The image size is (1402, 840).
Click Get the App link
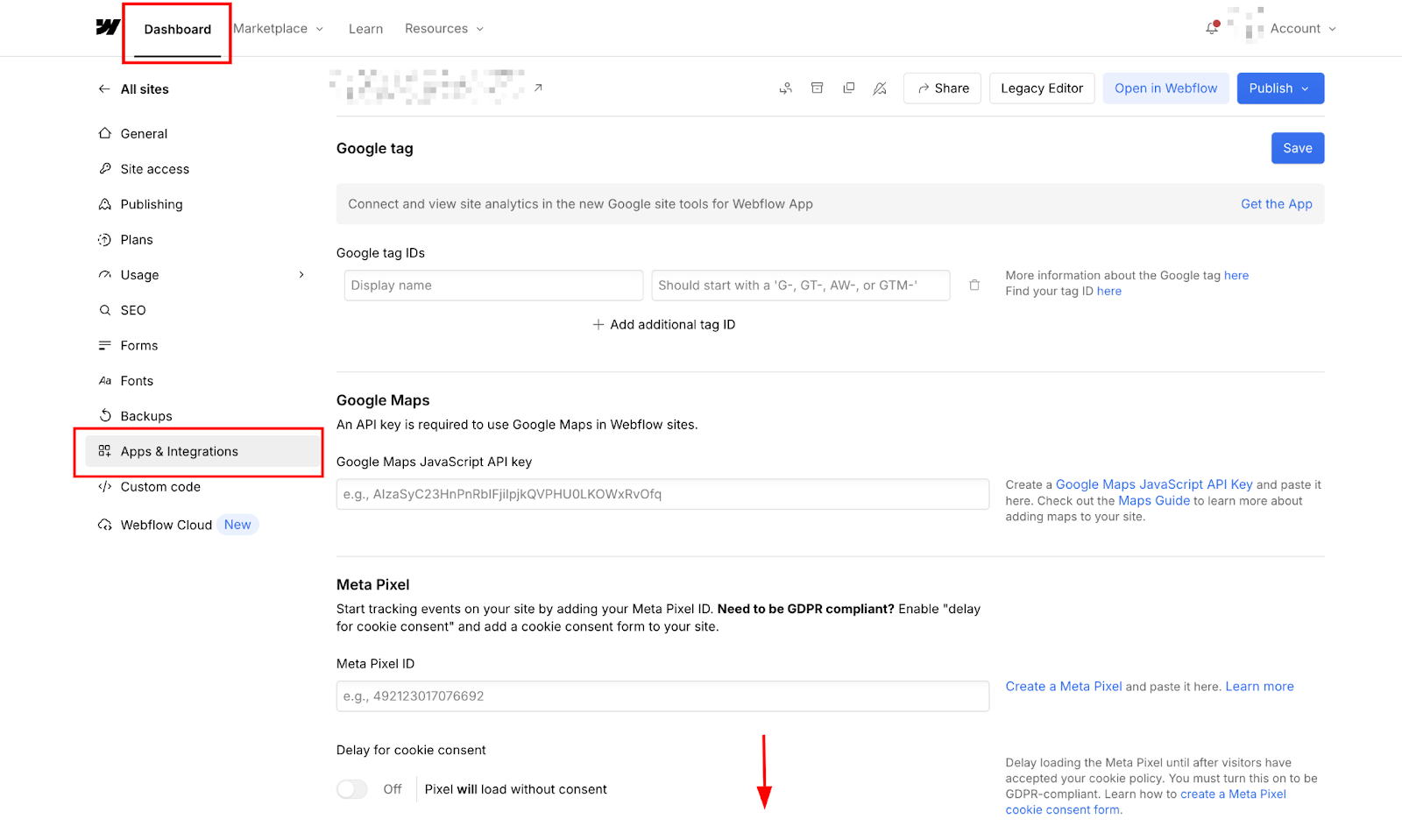(x=1276, y=204)
